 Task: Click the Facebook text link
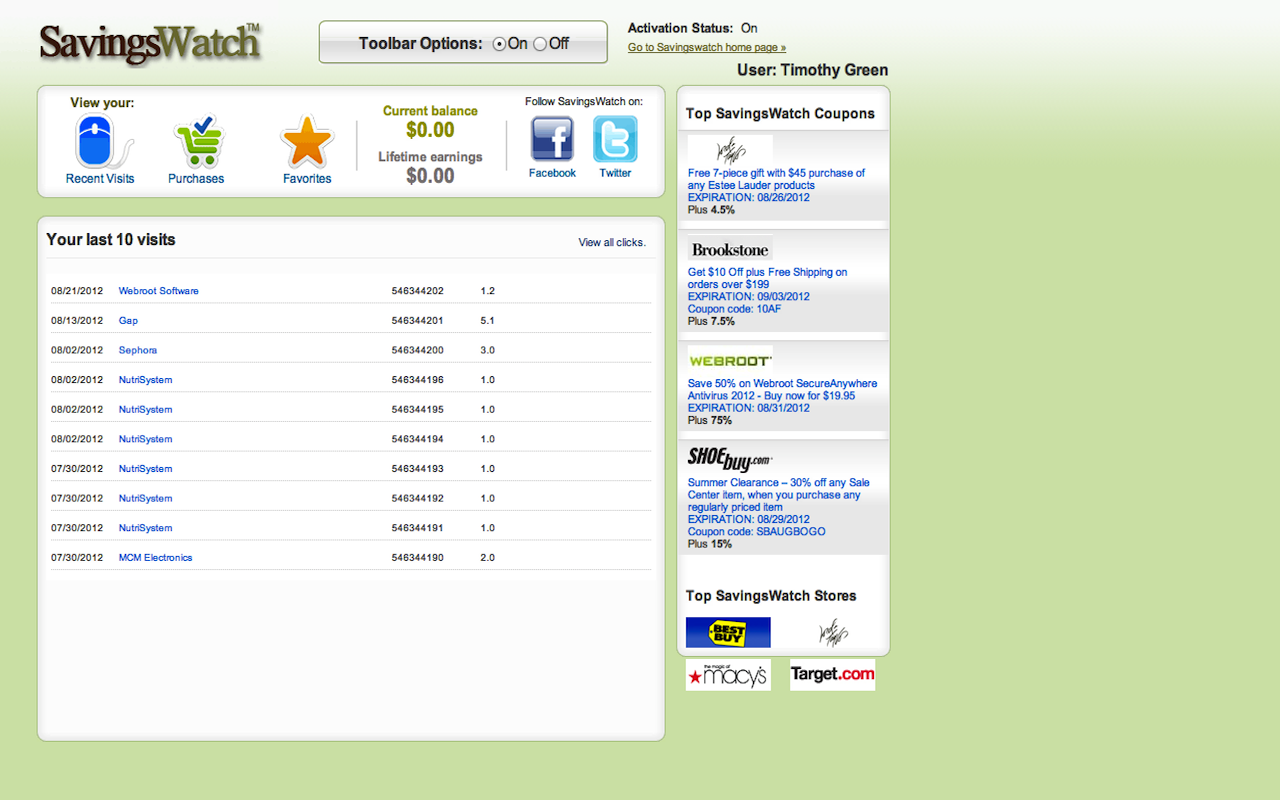552,173
